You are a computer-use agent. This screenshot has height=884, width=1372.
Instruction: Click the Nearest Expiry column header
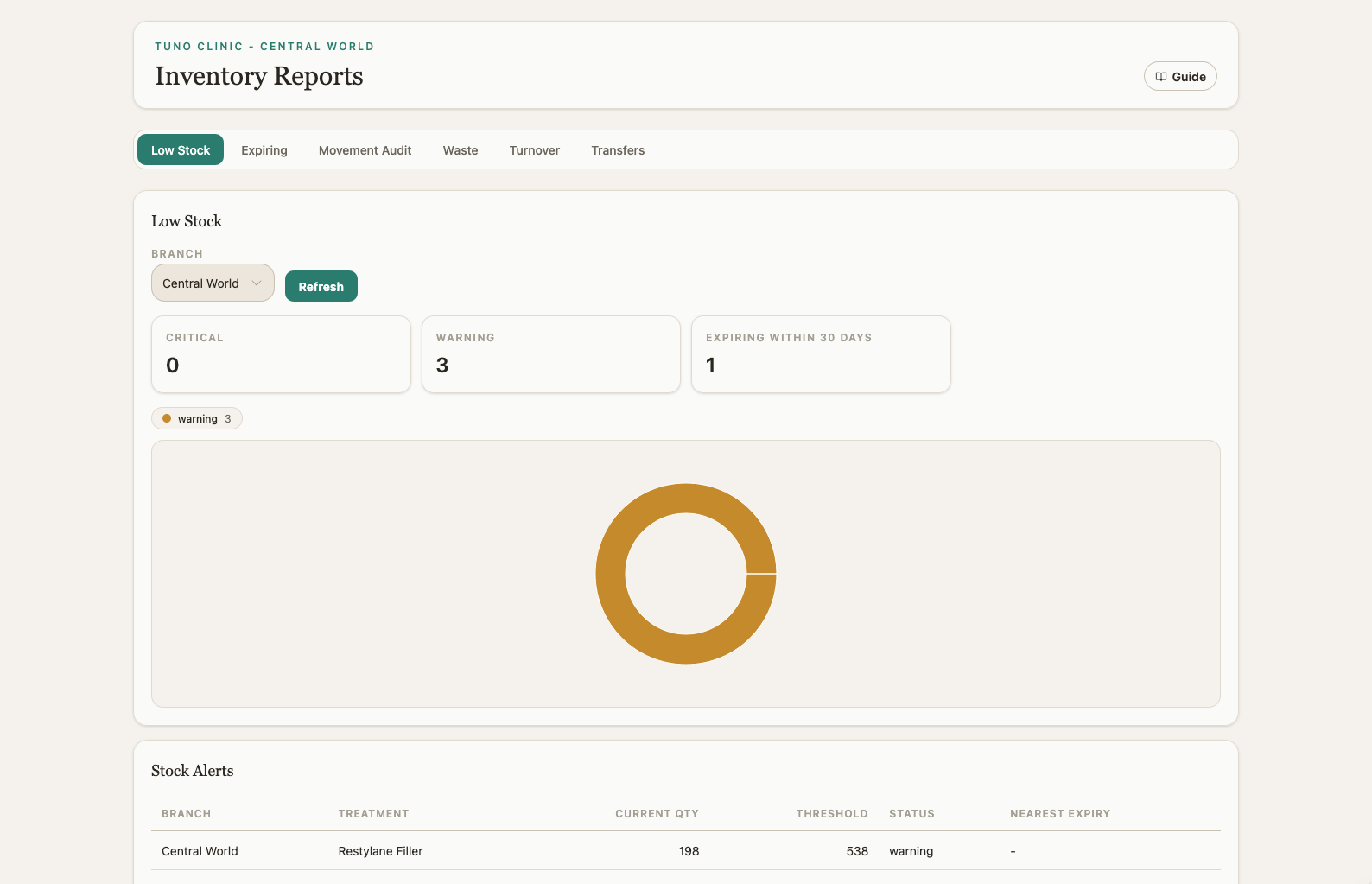(1060, 813)
